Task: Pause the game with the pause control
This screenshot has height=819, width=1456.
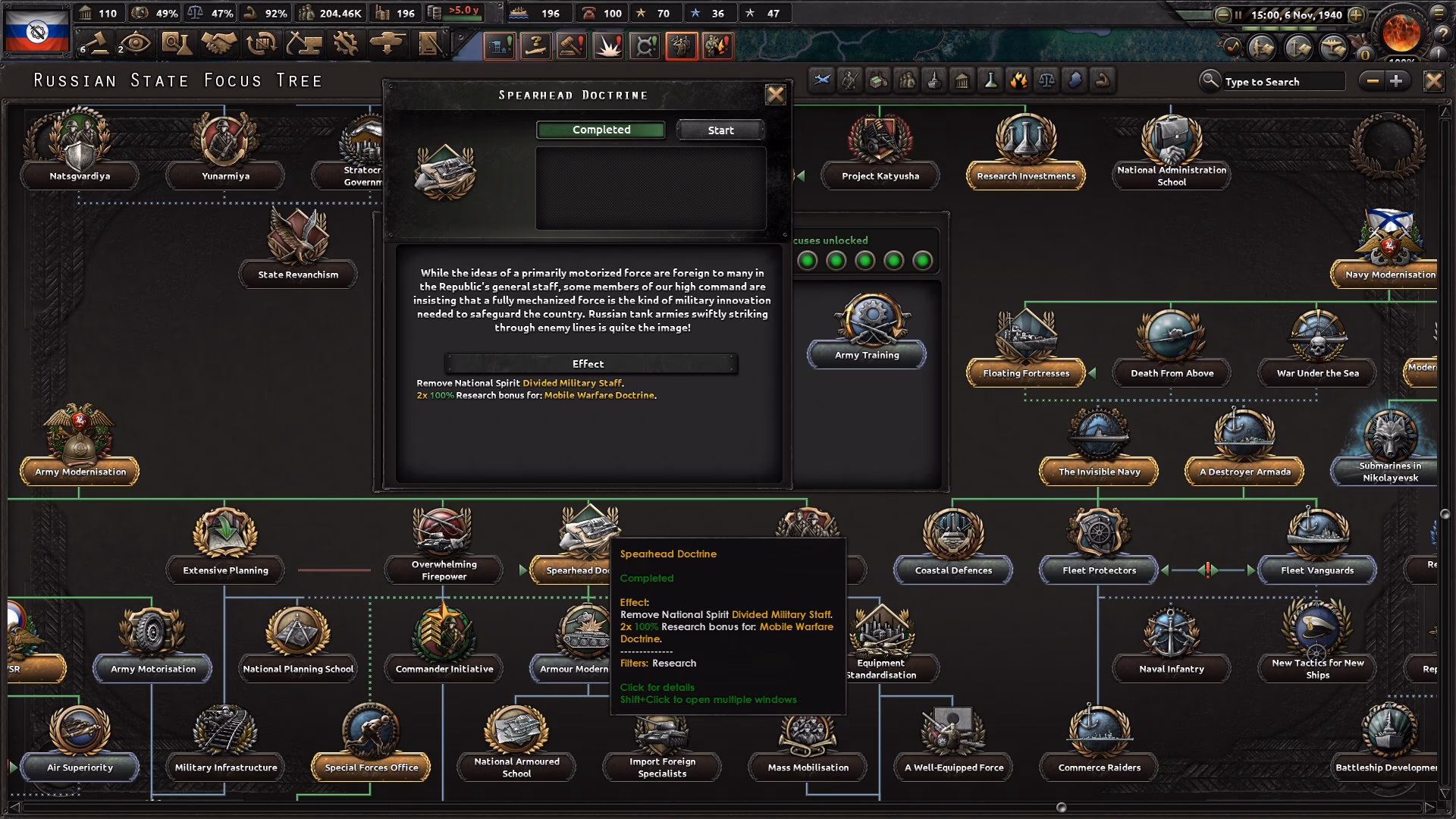Action: click(1238, 14)
